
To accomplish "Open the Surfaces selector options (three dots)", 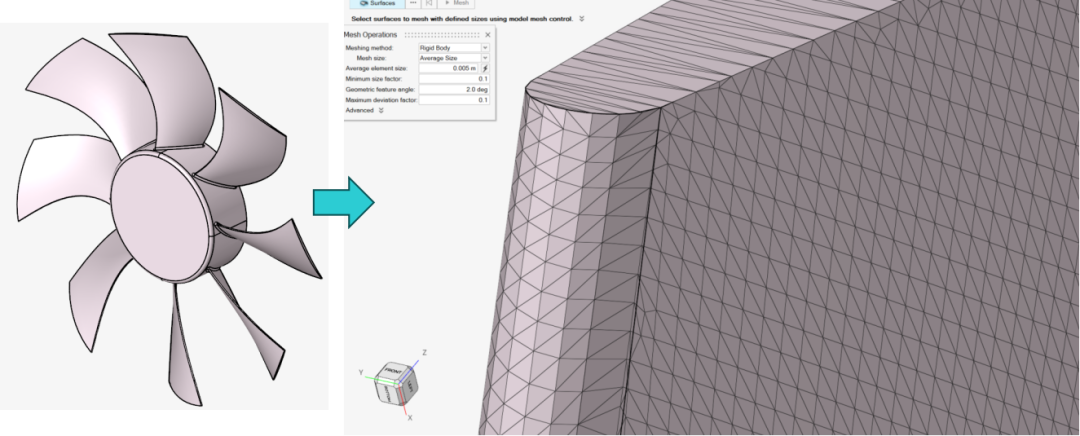I will point(413,4).
